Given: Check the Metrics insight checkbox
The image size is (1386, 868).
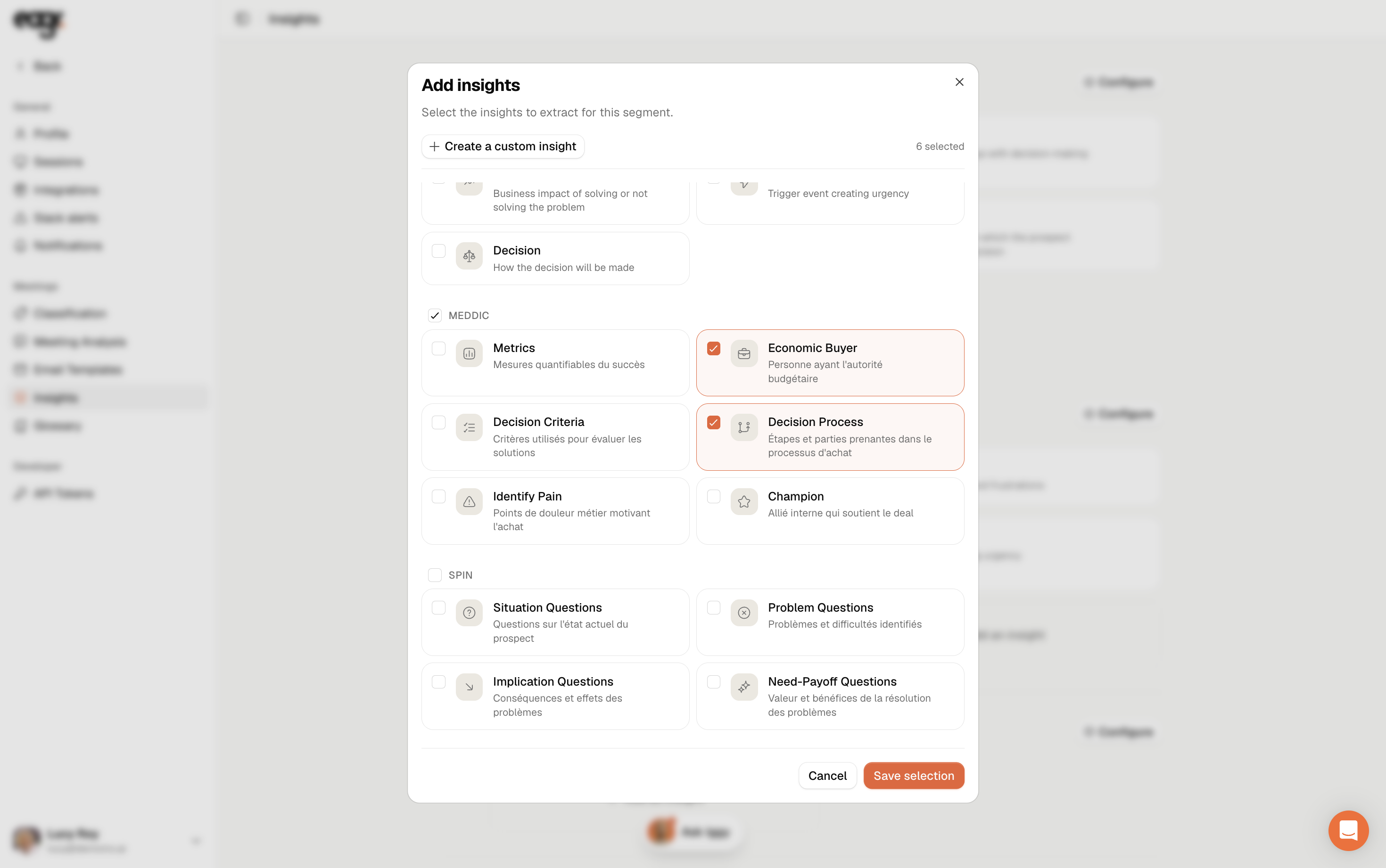Looking at the screenshot, I should coord(438,348).
